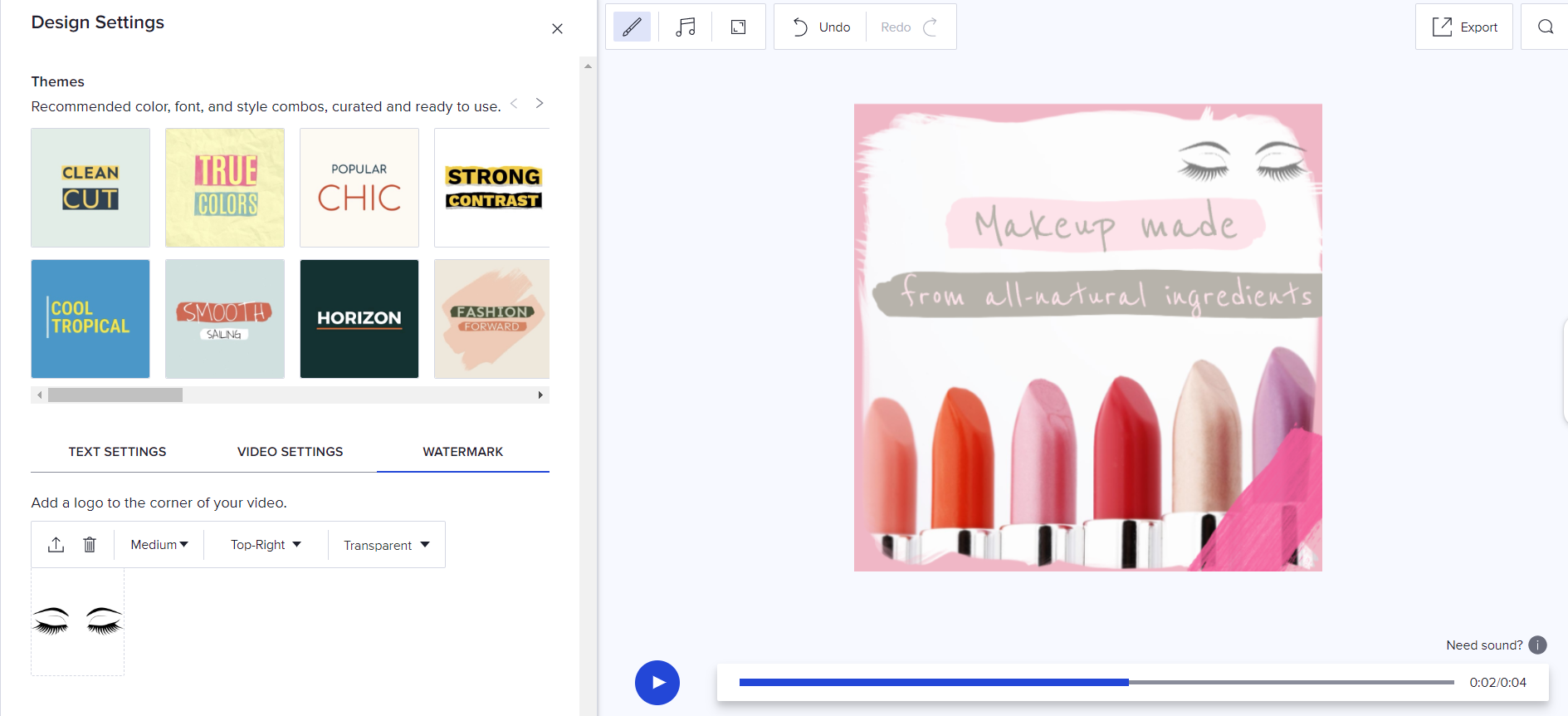
Task: Click the eyelash watermark on the video
Action: pos(1243,161)
